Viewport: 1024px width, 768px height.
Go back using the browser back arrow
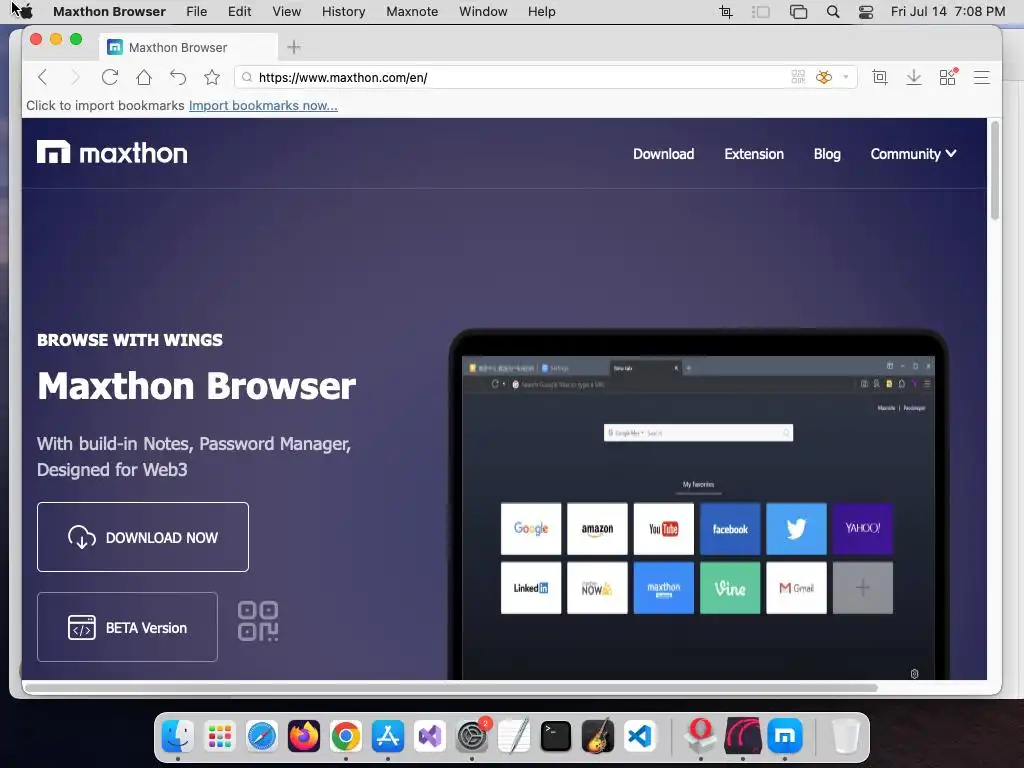(42, 78)
